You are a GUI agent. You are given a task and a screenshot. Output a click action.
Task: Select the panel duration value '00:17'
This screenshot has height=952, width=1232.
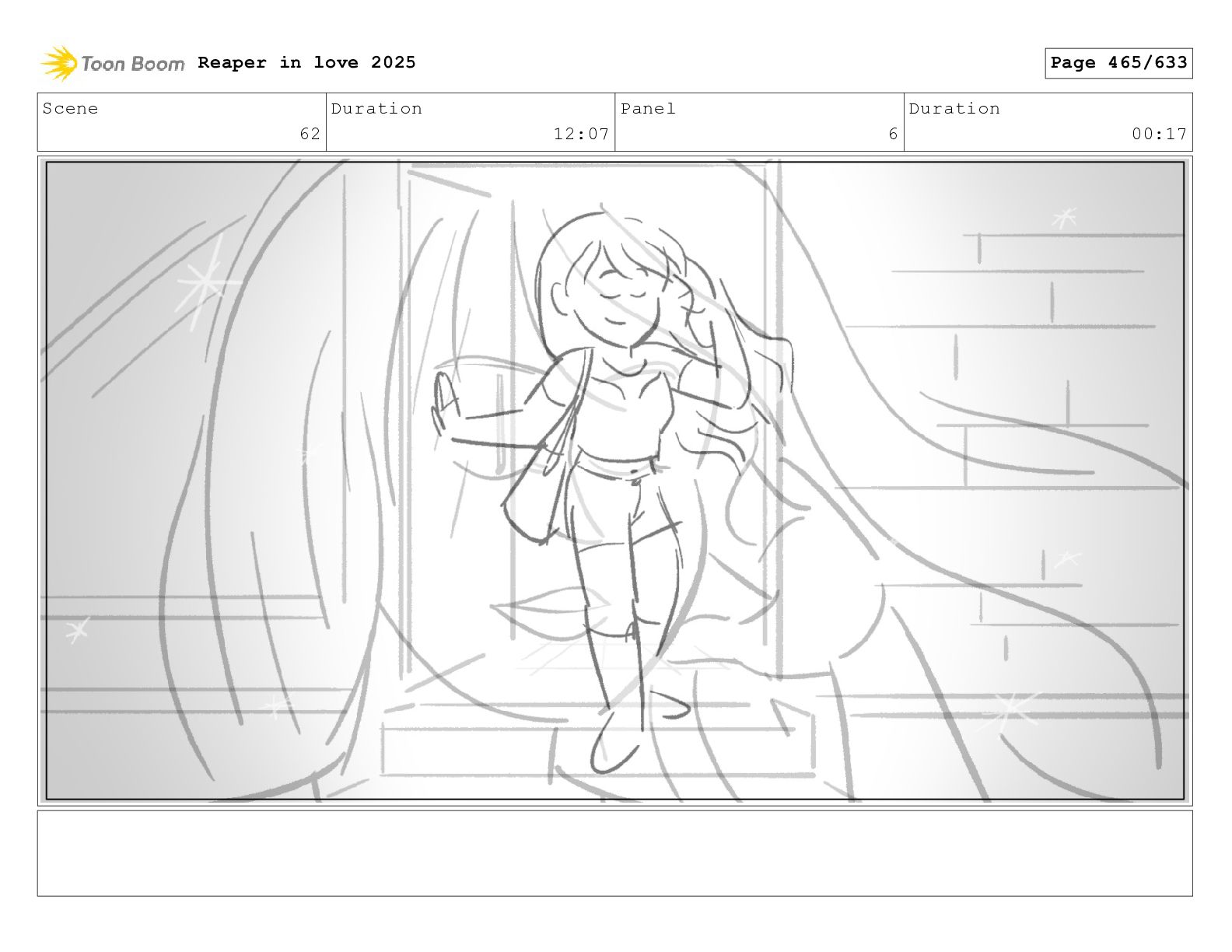coord(1159,134)
